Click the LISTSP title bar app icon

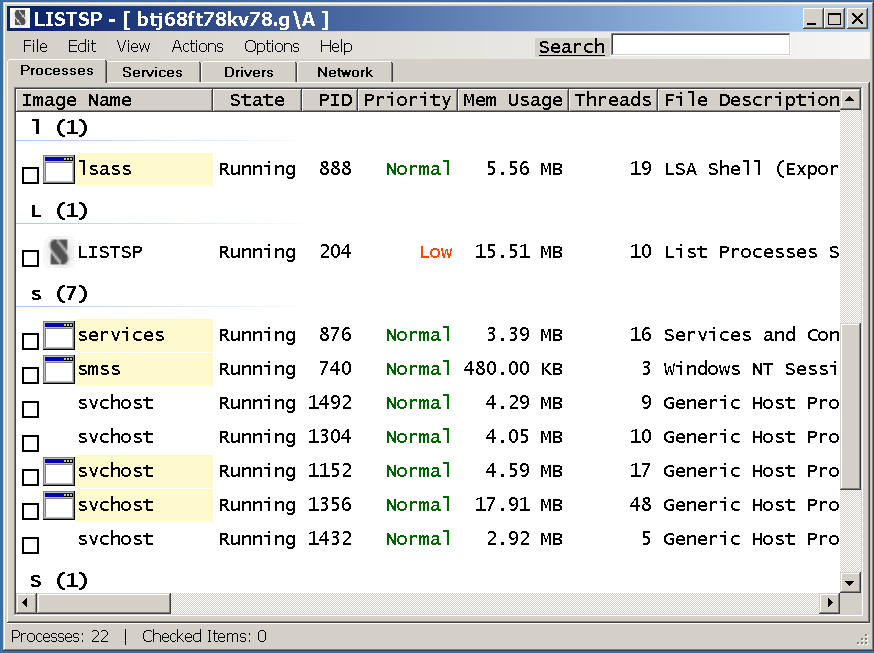[20, 18]
